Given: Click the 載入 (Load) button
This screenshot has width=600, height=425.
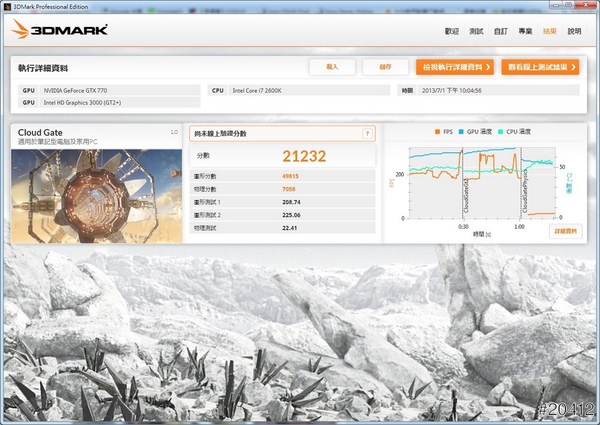Looking at the screenshot, I should coord(332,67).
